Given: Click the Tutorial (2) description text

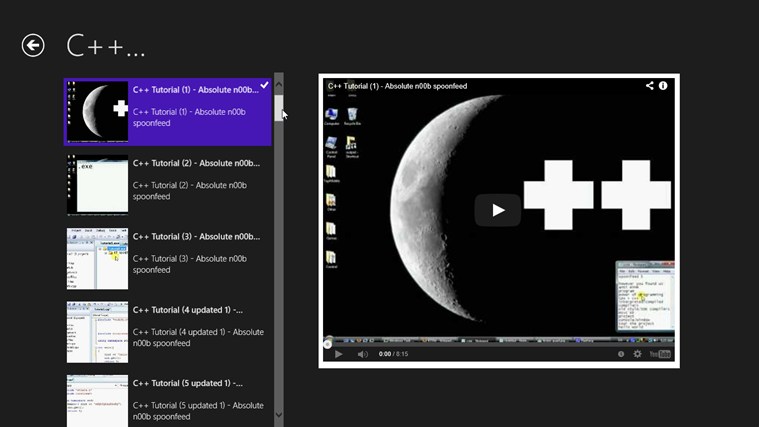Looking at the screenshot, I should pos(190,191).
